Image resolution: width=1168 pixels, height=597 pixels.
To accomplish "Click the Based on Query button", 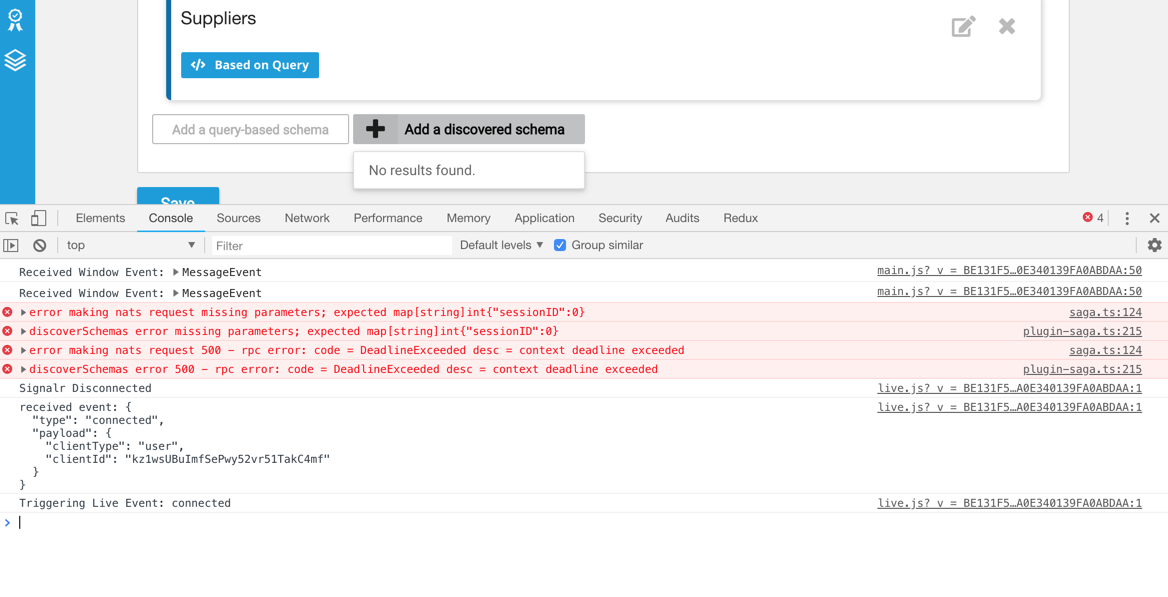I will (x=250, y=65).
